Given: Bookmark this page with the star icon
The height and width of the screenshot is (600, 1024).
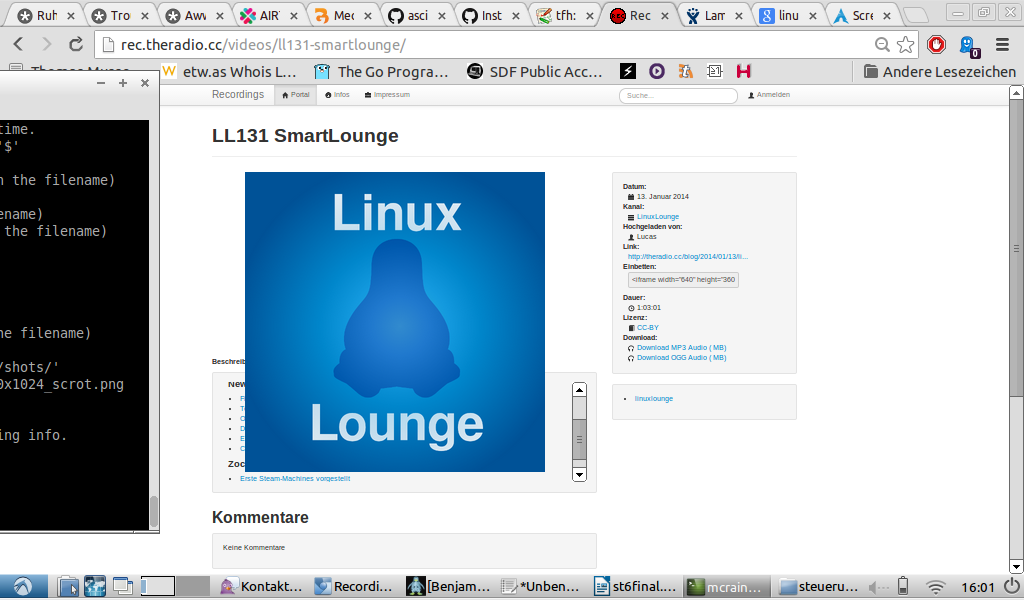Looking at the screenshot, I should click(905, 45).
